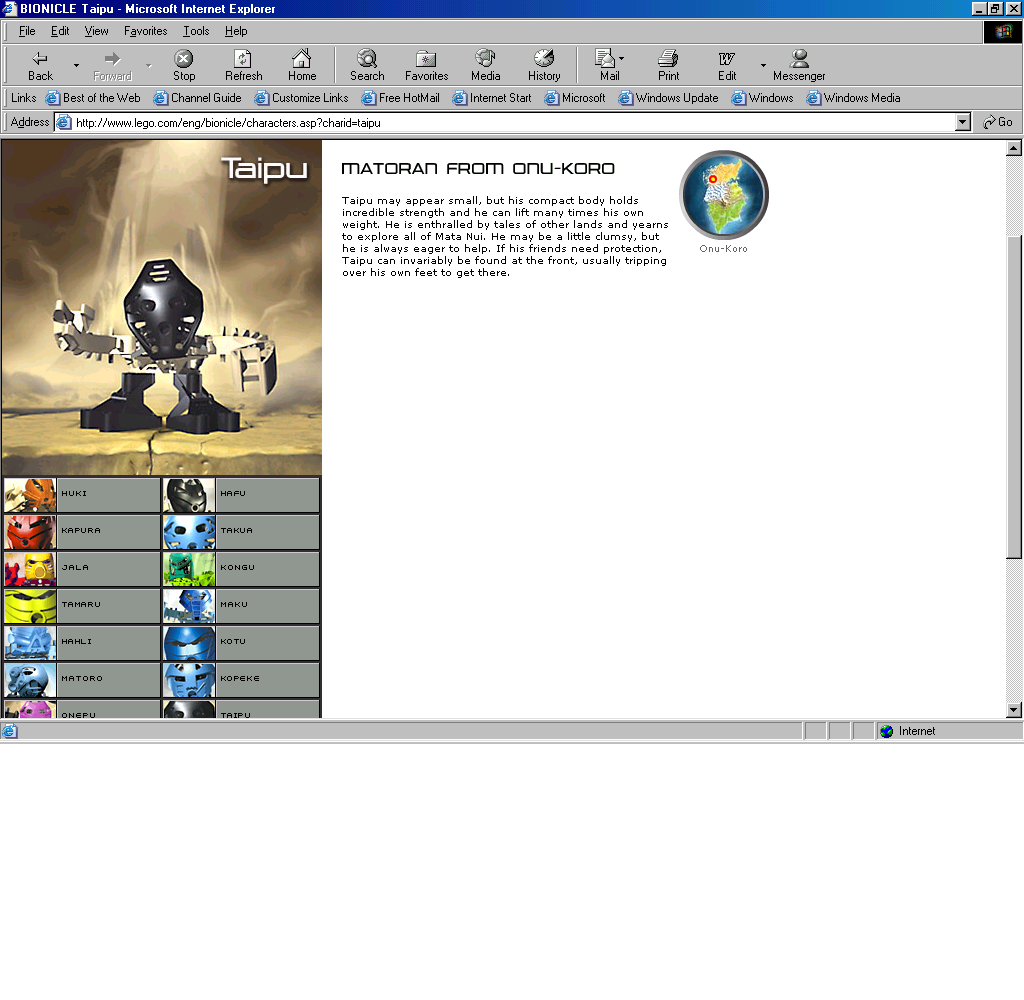1024x1000 pixels.
Task: Expand the Address bar dropdown list
Action: tap(962, 122)
